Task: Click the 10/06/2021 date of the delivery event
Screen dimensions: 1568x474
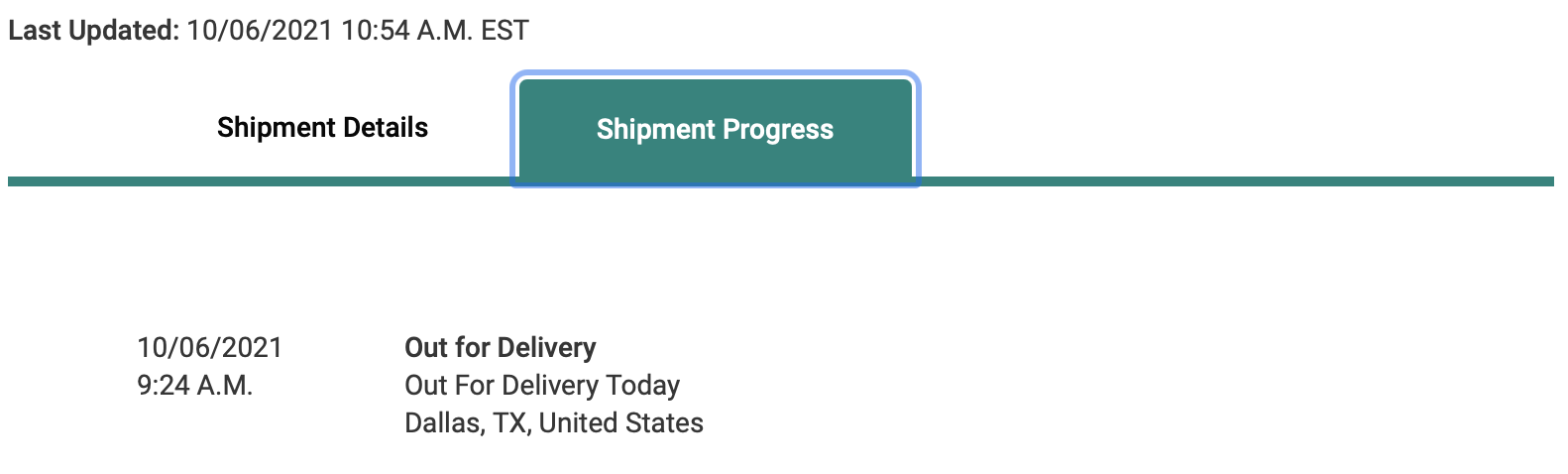Action: coord(209,348)
